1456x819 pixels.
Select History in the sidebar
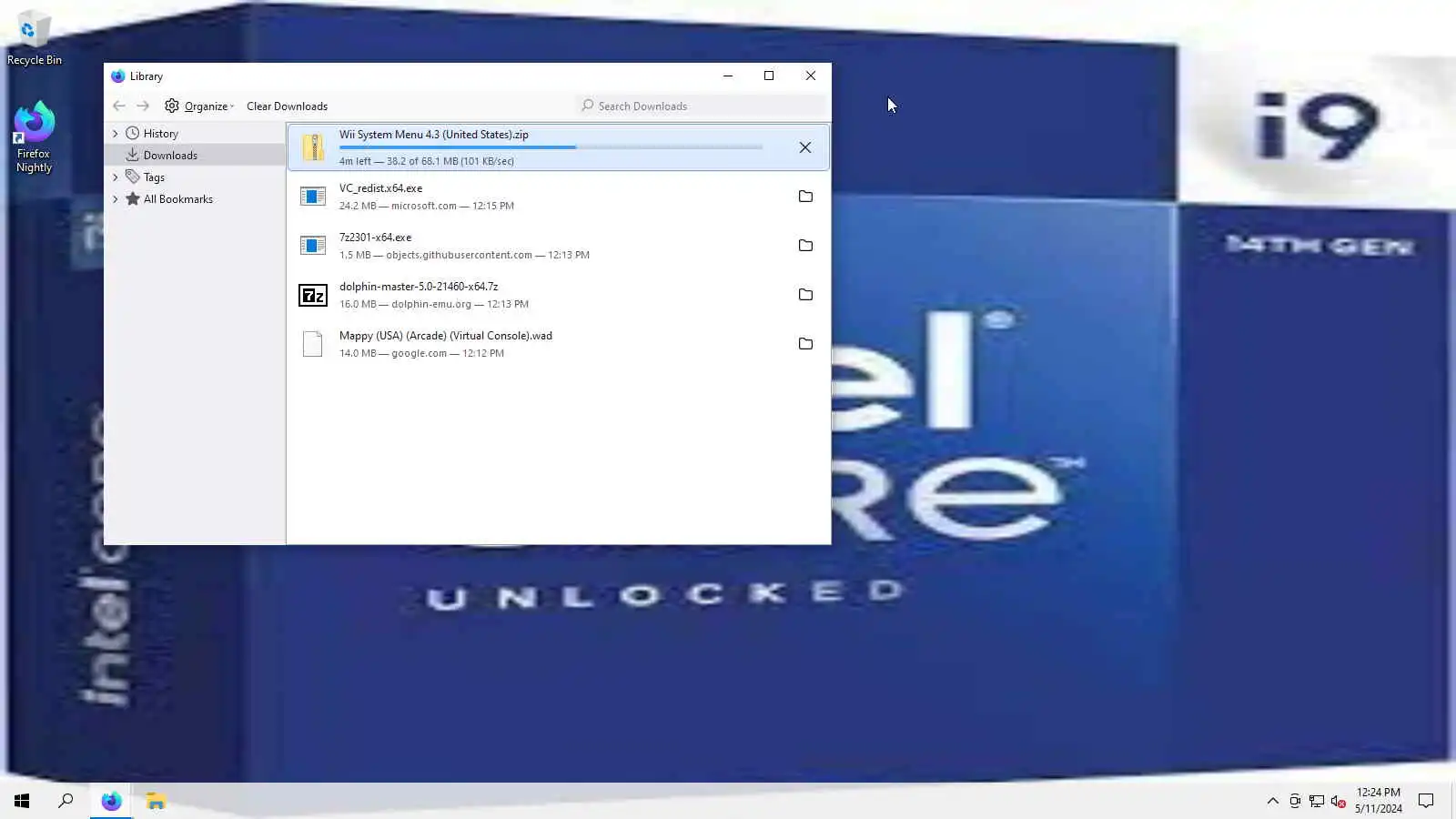[161, 134]
